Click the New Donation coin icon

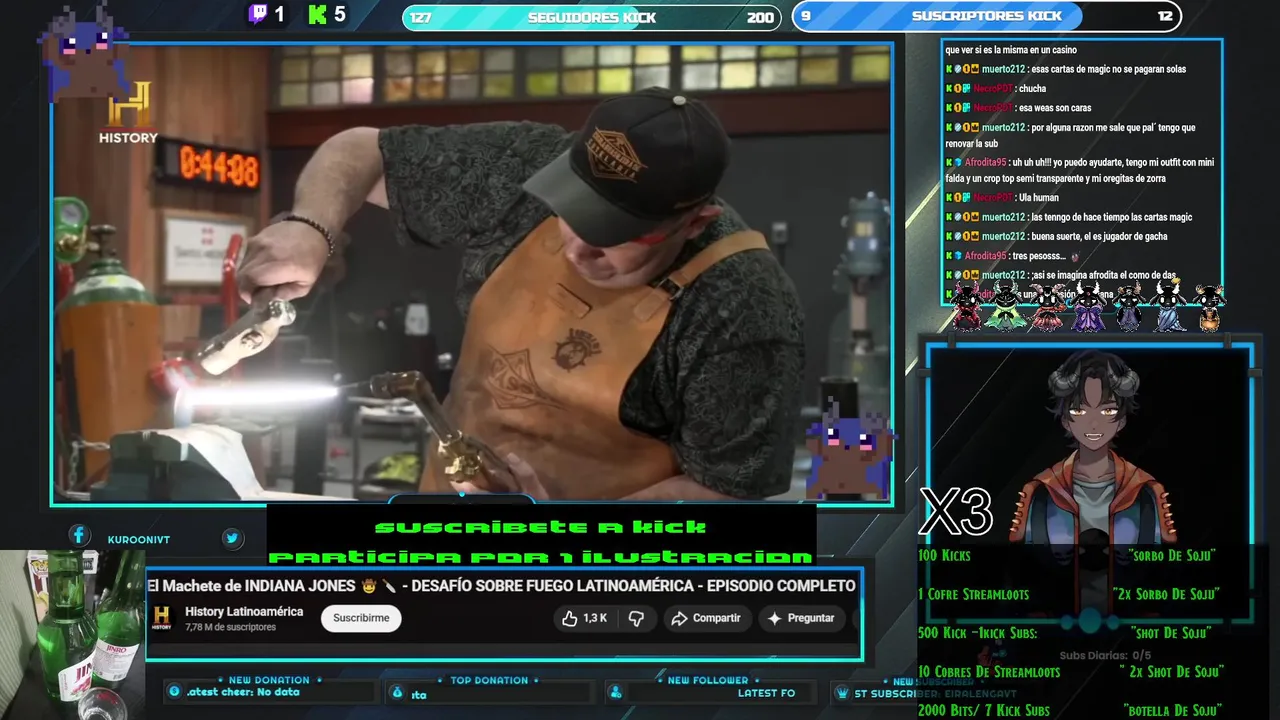point(174,692)
